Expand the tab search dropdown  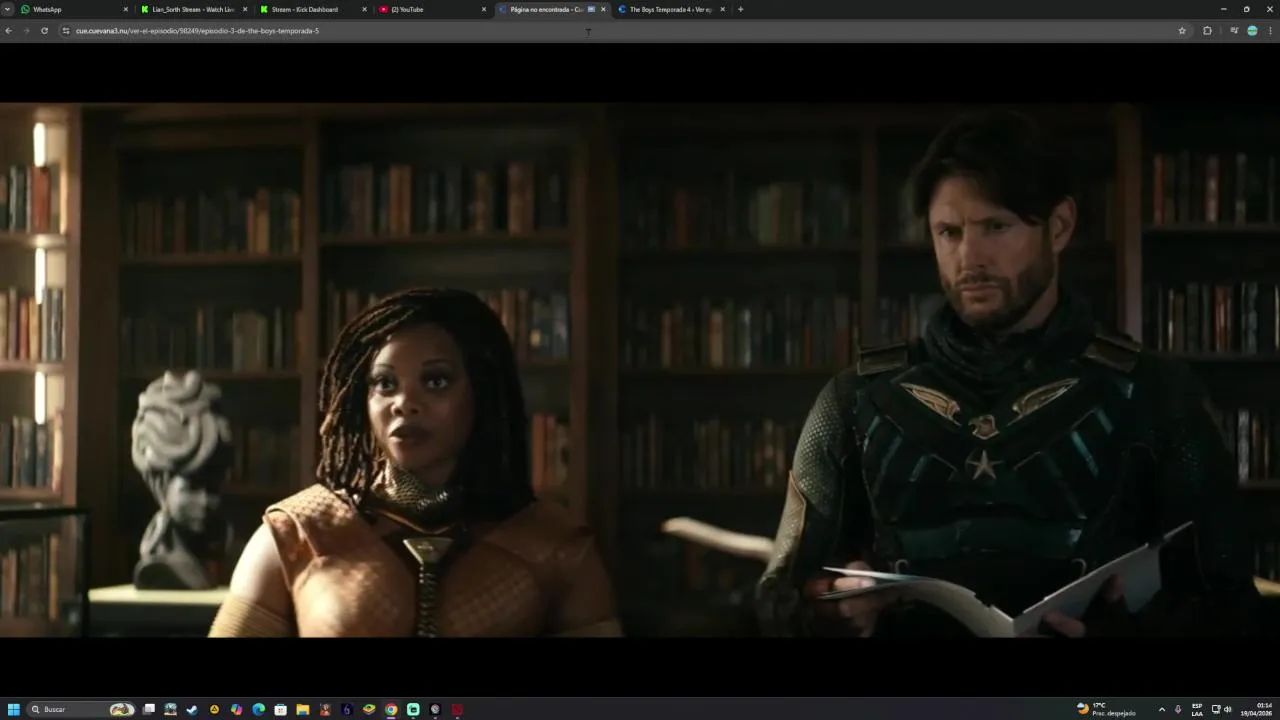[8, 9]
